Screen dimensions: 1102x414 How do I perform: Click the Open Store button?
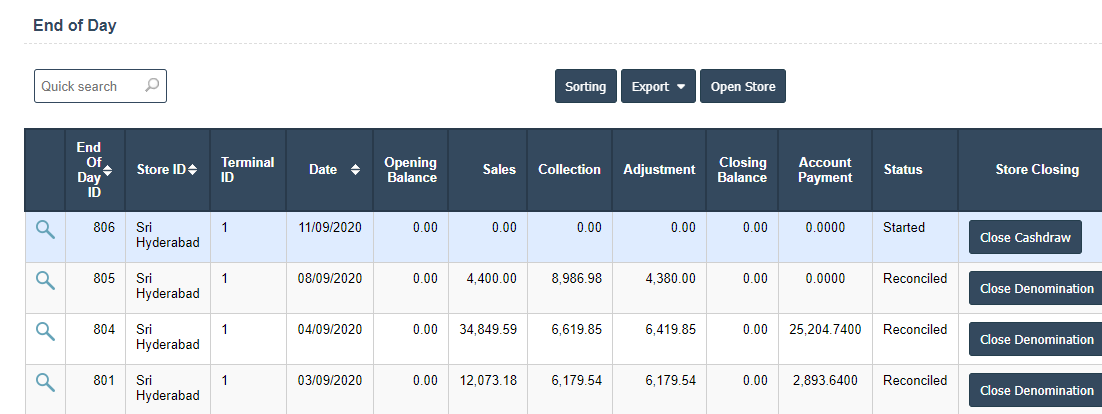click(x=742, y=87)
